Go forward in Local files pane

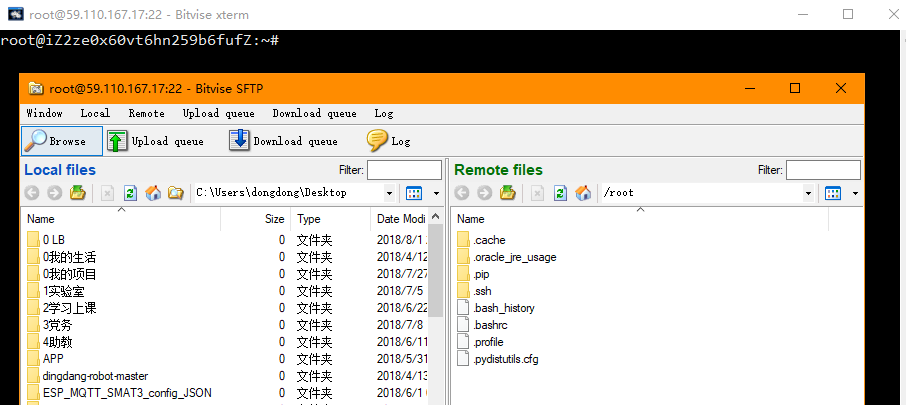[x=54, y=193]
